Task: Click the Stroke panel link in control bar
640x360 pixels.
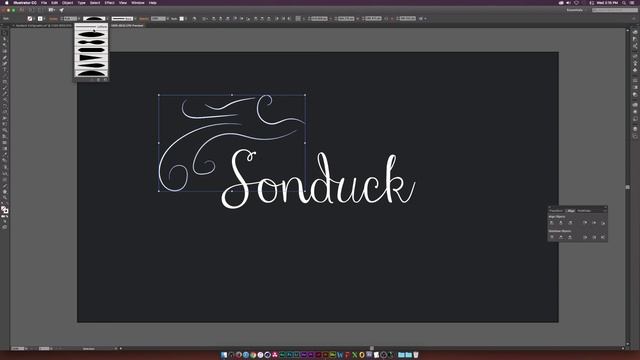Action: click(53, 18)
